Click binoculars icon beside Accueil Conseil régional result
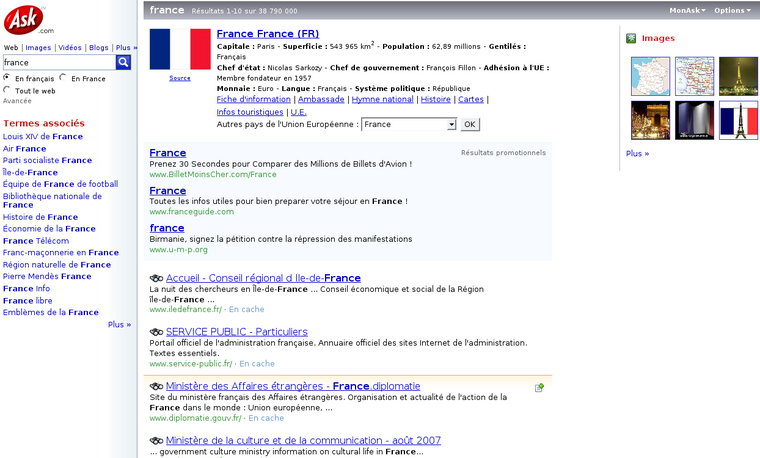 point(156,278)
